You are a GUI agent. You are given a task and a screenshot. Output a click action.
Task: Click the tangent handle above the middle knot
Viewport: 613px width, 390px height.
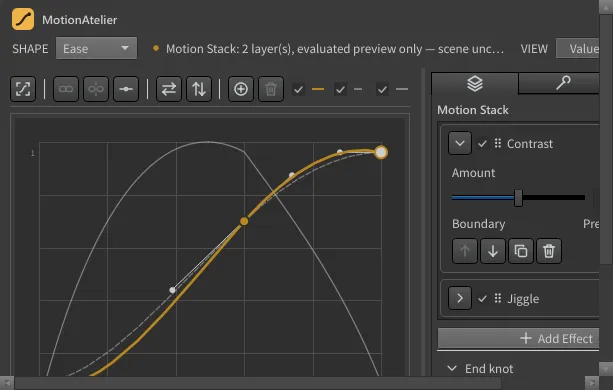(292, 175)
